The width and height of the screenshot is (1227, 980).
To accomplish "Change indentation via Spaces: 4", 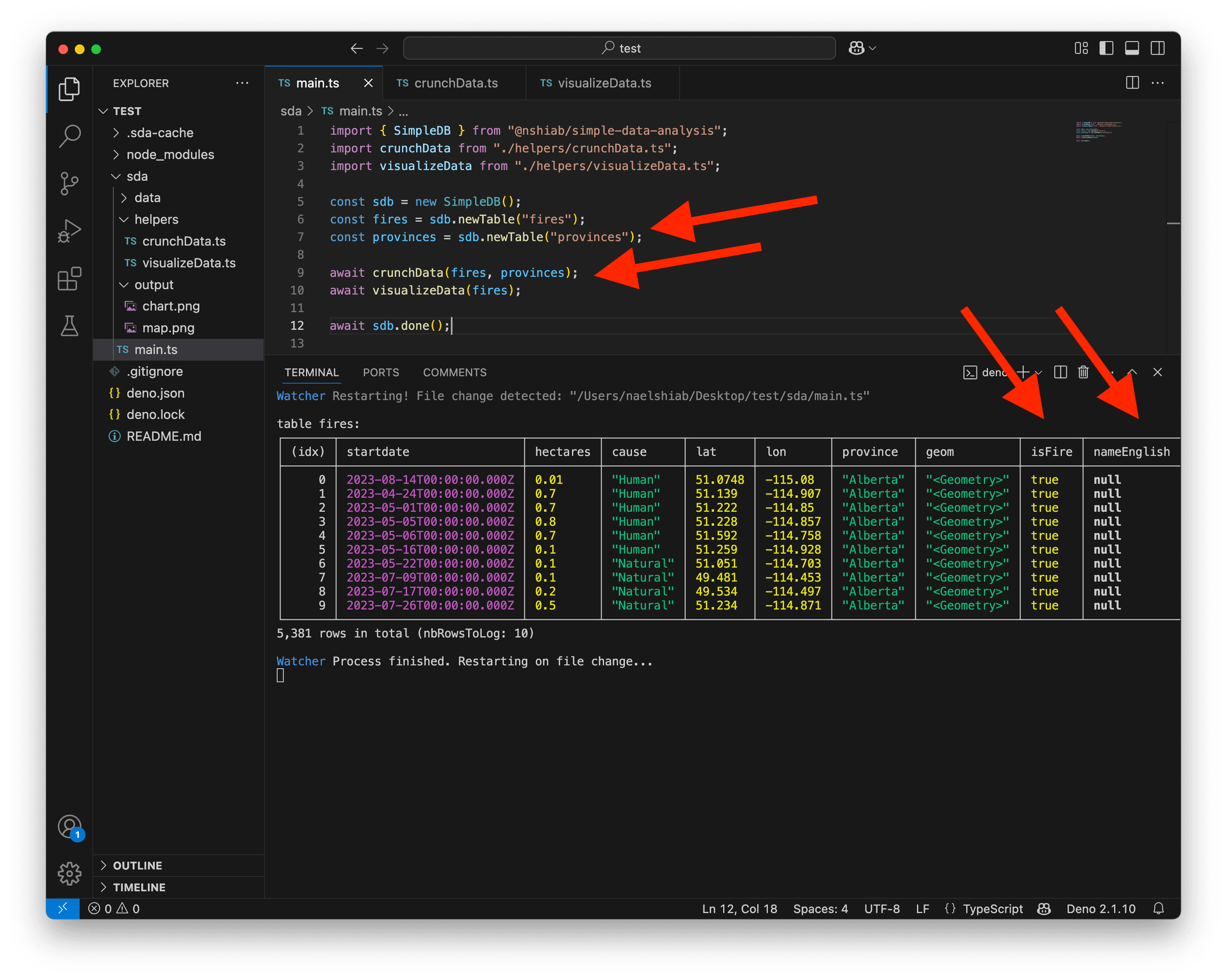I will pos(820,908).
